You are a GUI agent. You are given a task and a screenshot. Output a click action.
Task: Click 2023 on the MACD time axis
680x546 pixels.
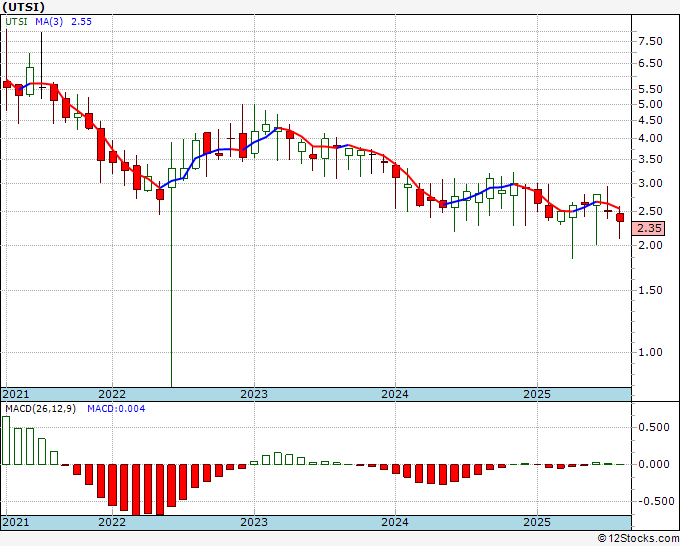click(x=254, y=522)
